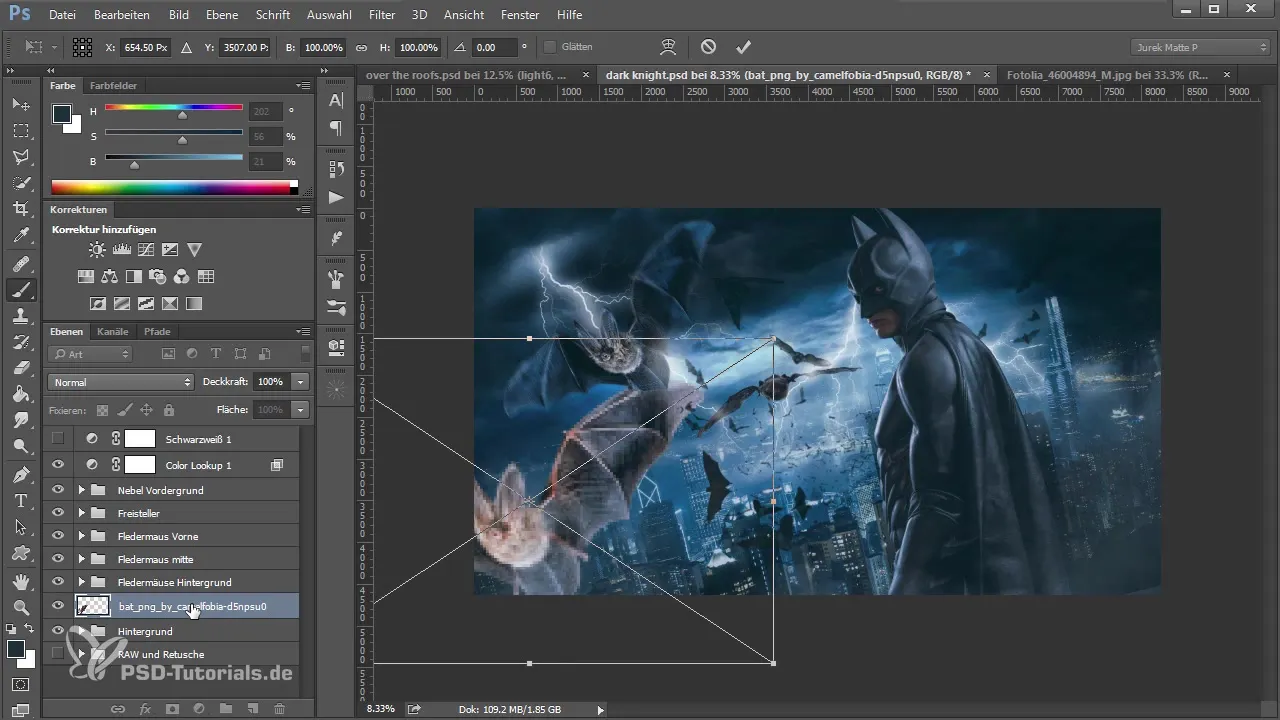Expand the Fledermäuse Hintergrund group
1280x720 pixels.
(82, 582)
